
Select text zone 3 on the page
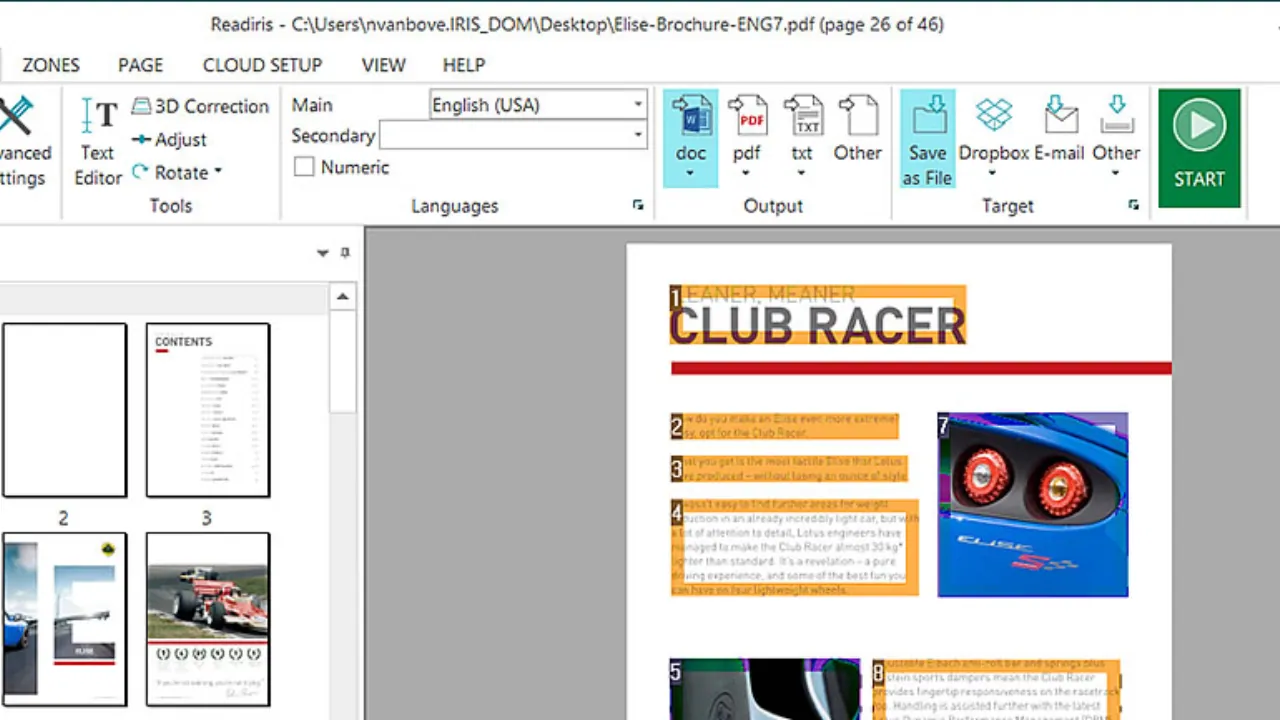[789, 469]
